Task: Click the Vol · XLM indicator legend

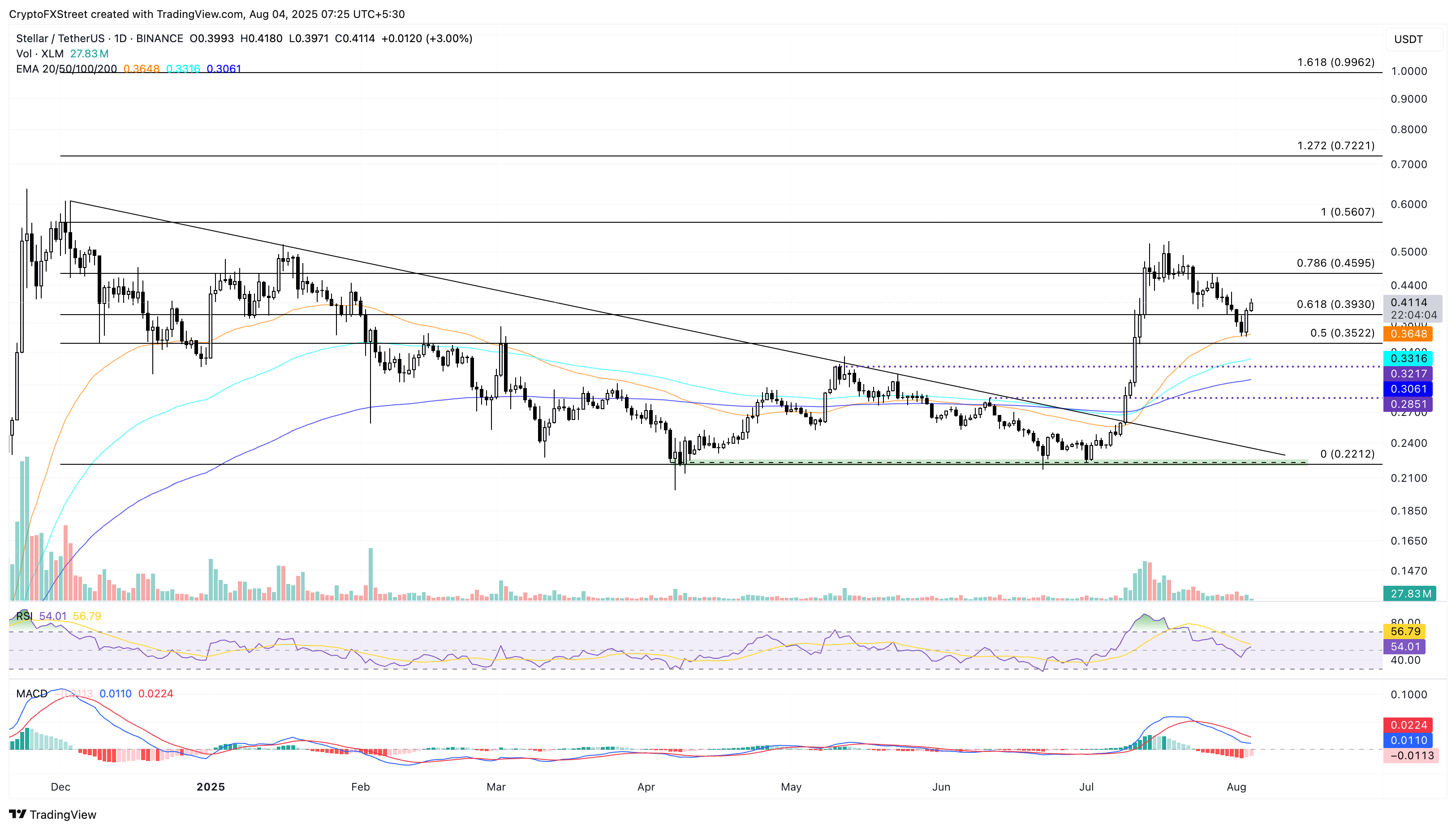Action: click(39, 54)
